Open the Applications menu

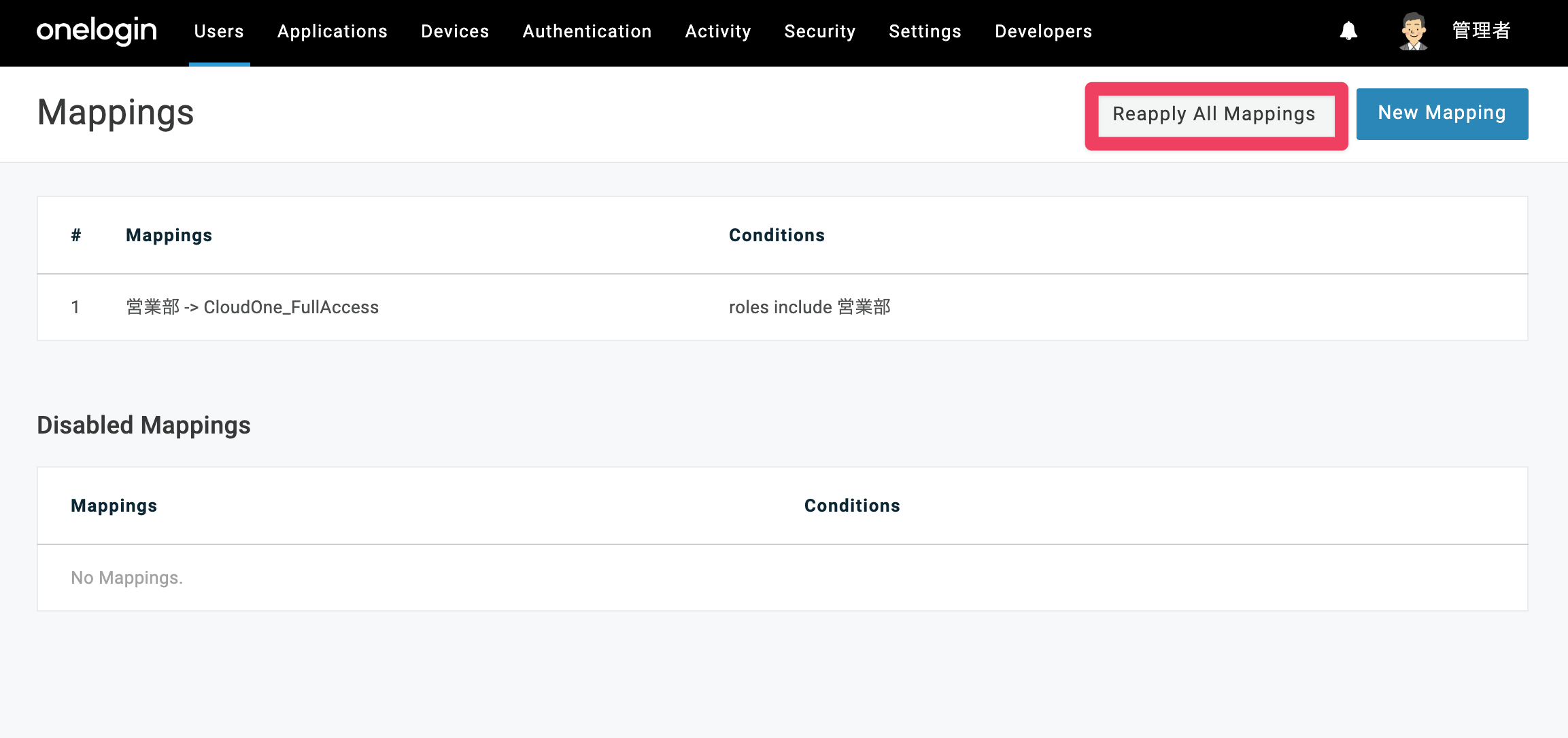(333, 31)
